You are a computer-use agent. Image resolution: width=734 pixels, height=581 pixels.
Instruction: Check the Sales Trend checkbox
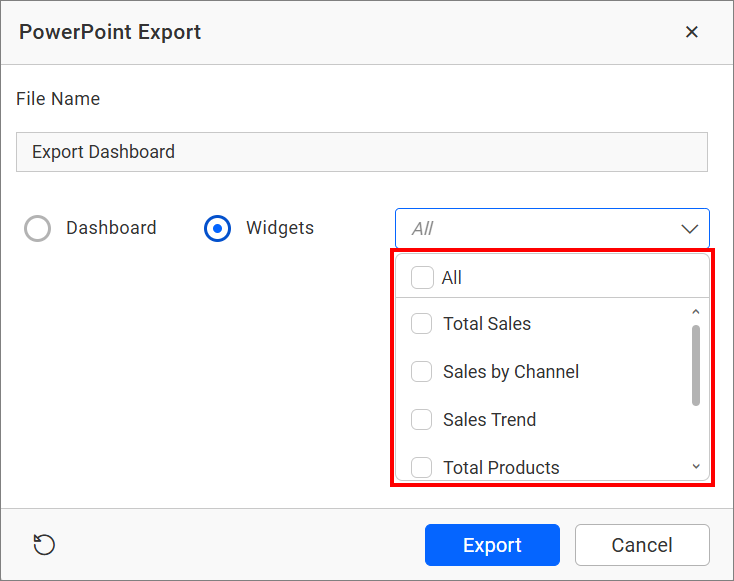(421, 419)
